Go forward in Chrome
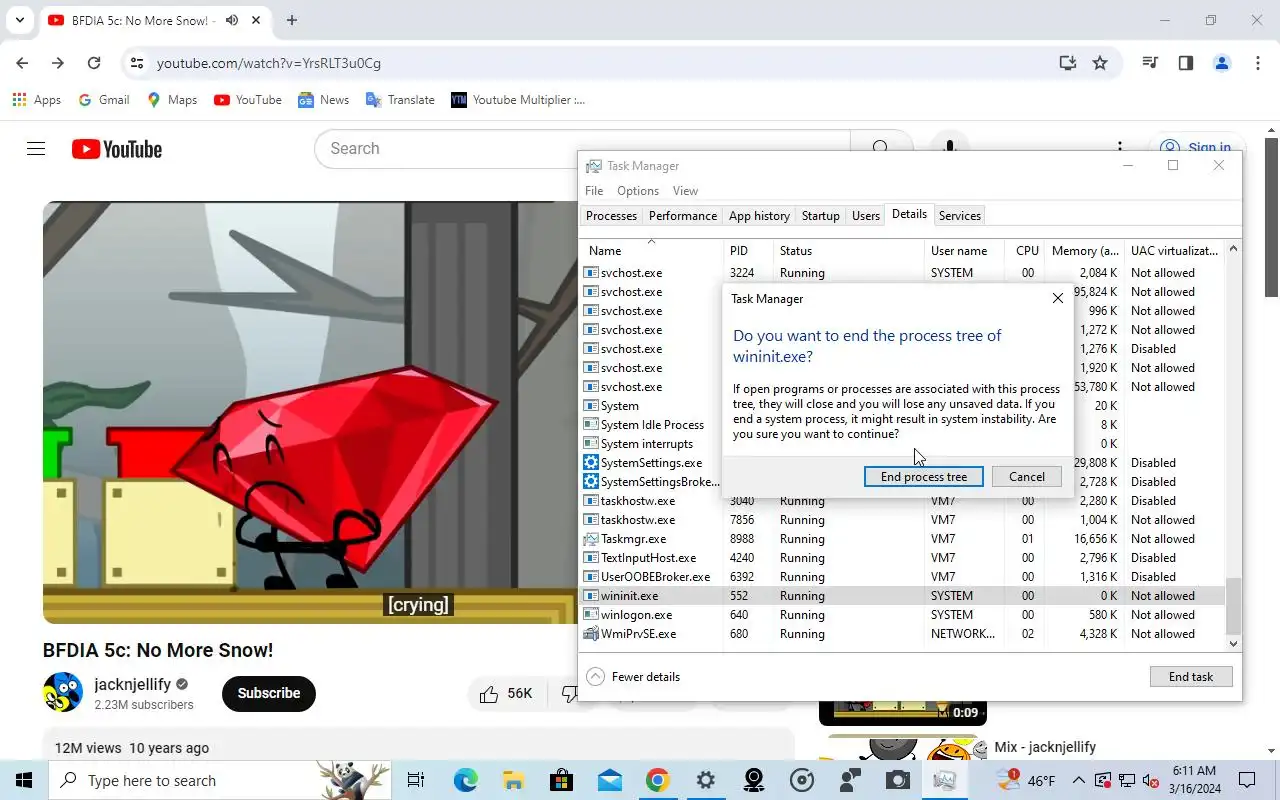This screenshot has height=800, width=1280. tap(58, 63)
